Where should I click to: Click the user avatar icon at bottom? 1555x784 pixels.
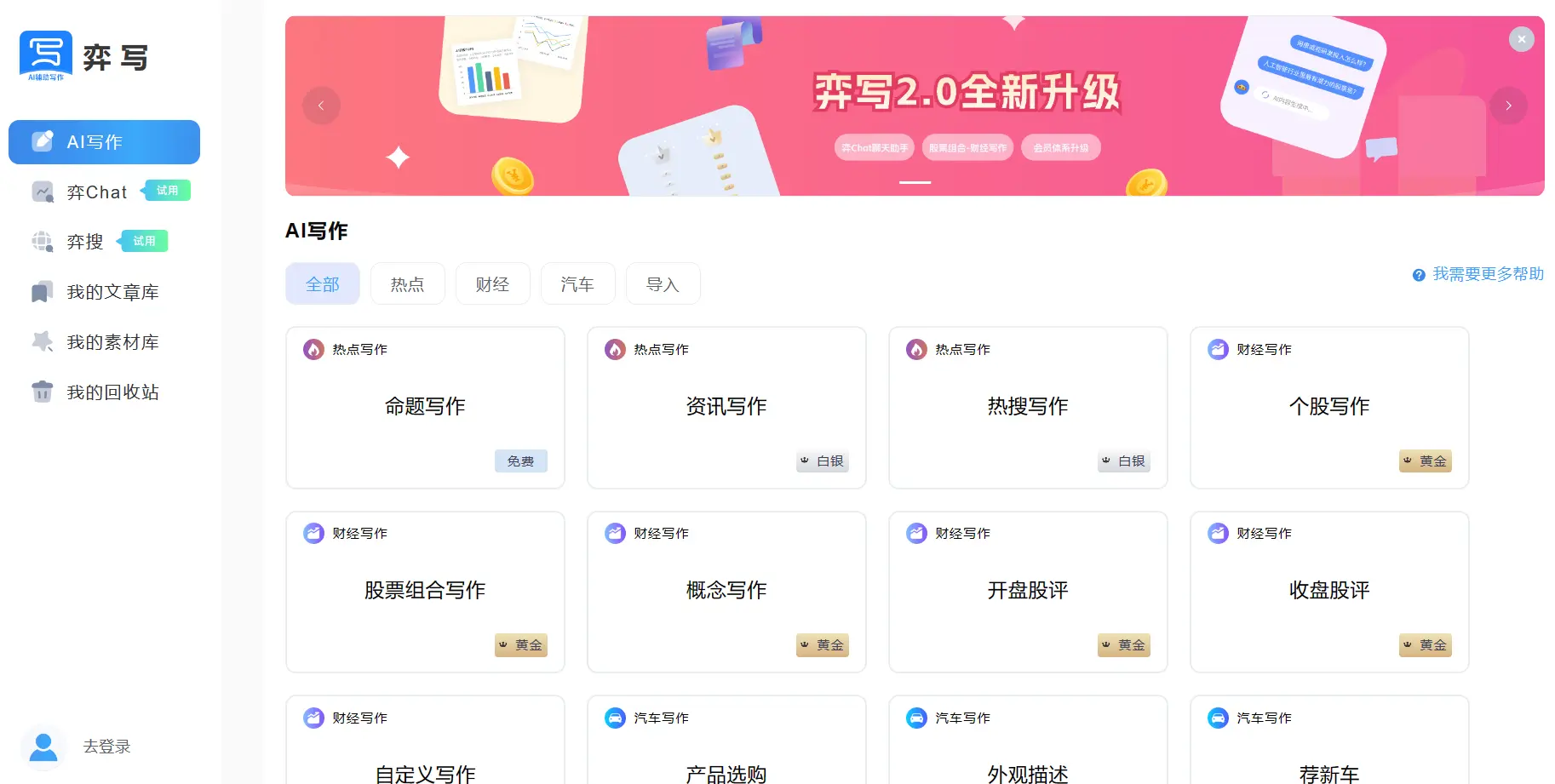coord(43,747)
